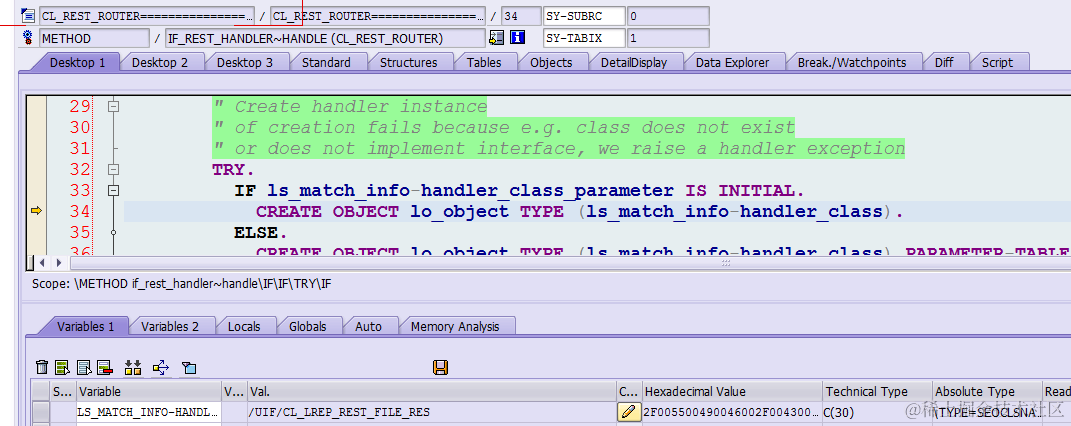
Task: Delete variables using the trash can icon
Action: (x=42, y=368)
